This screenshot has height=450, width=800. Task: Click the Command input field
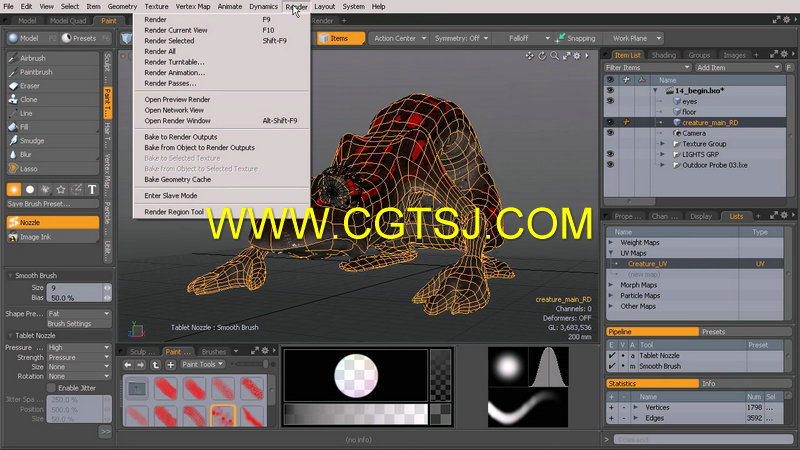click(x=703, y=439)
